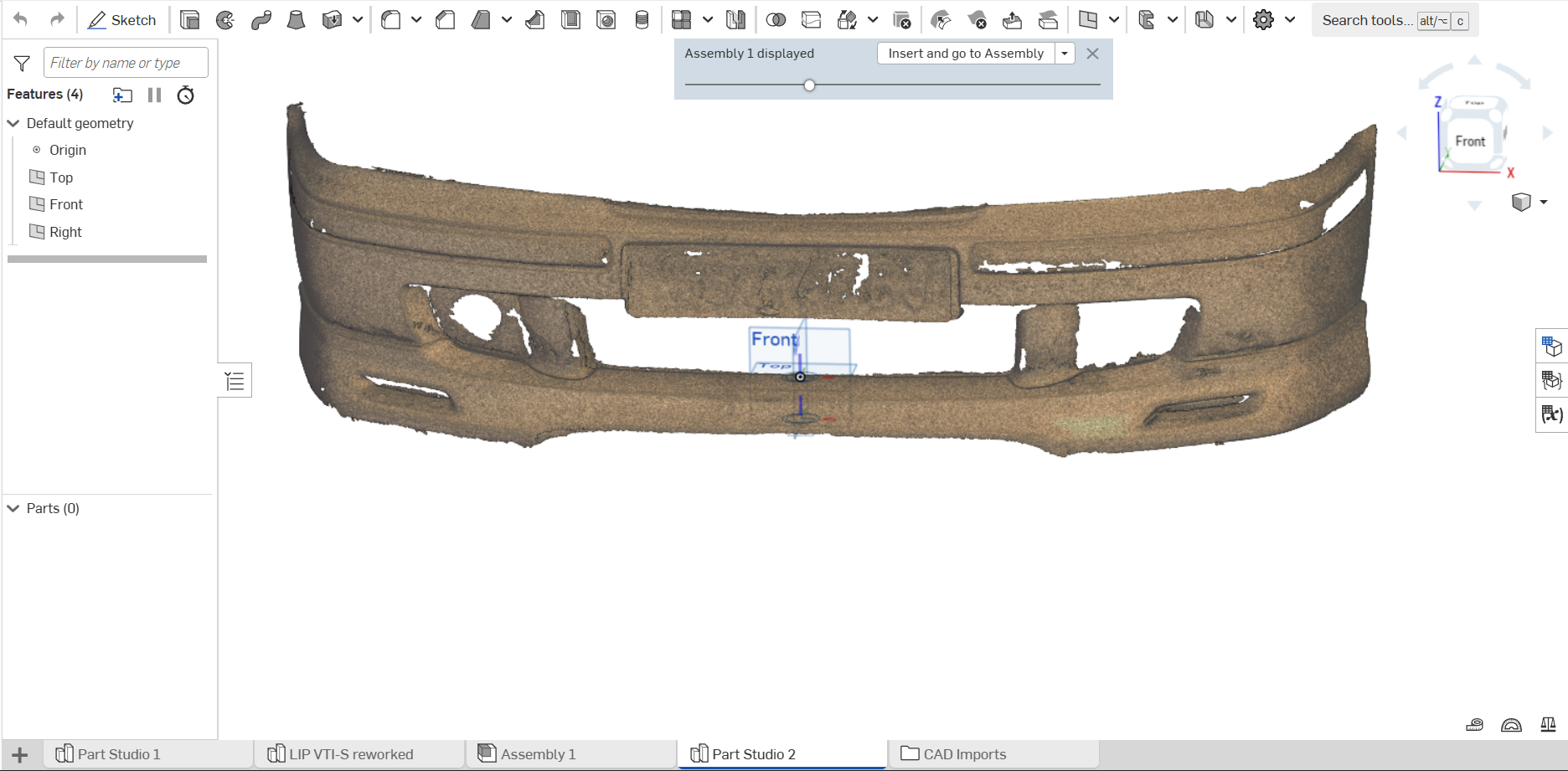Screen dimensions: 1568x771
Task: Expand the Insert and go to Assembly dropdown
Action: point(1065,54)
